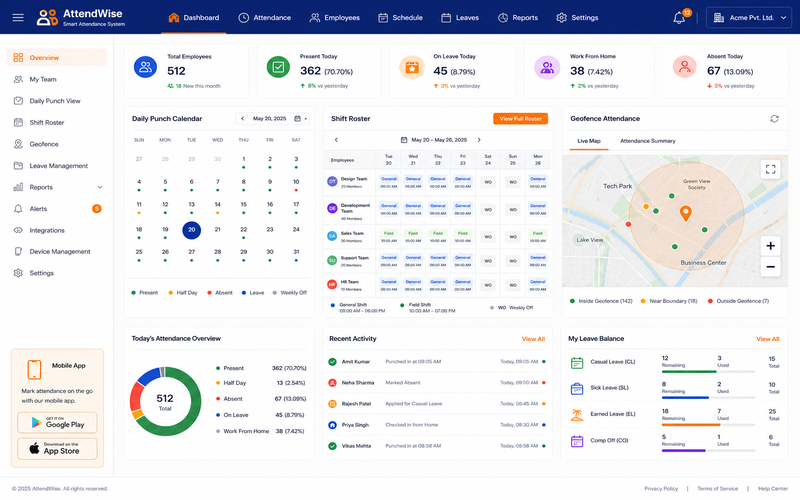Click View All in Recent Activity
The width and height of the screenshot is (800, 500).
(x=533, y=339)
